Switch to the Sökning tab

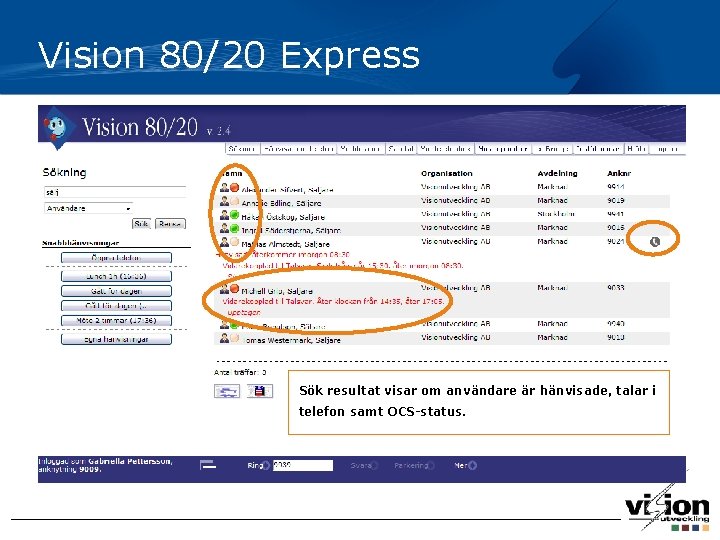242,149
